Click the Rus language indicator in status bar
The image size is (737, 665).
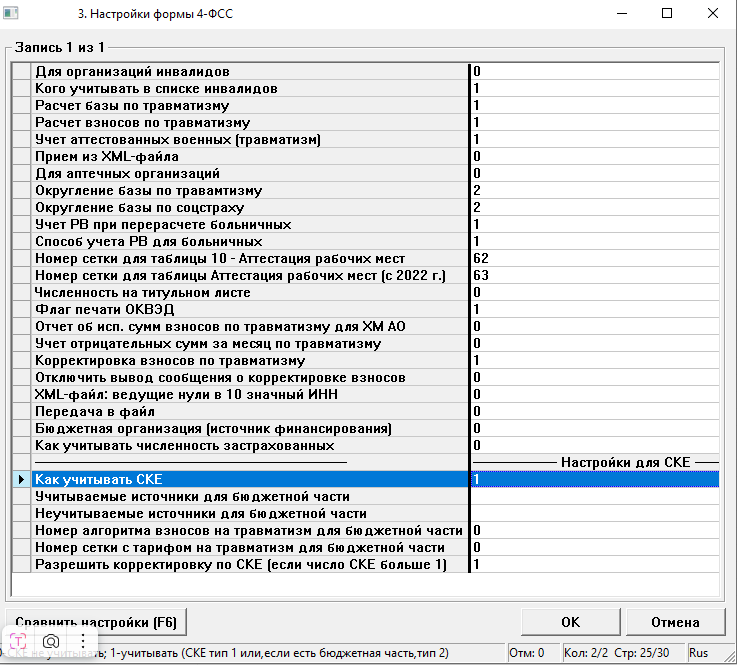point(698,653)
